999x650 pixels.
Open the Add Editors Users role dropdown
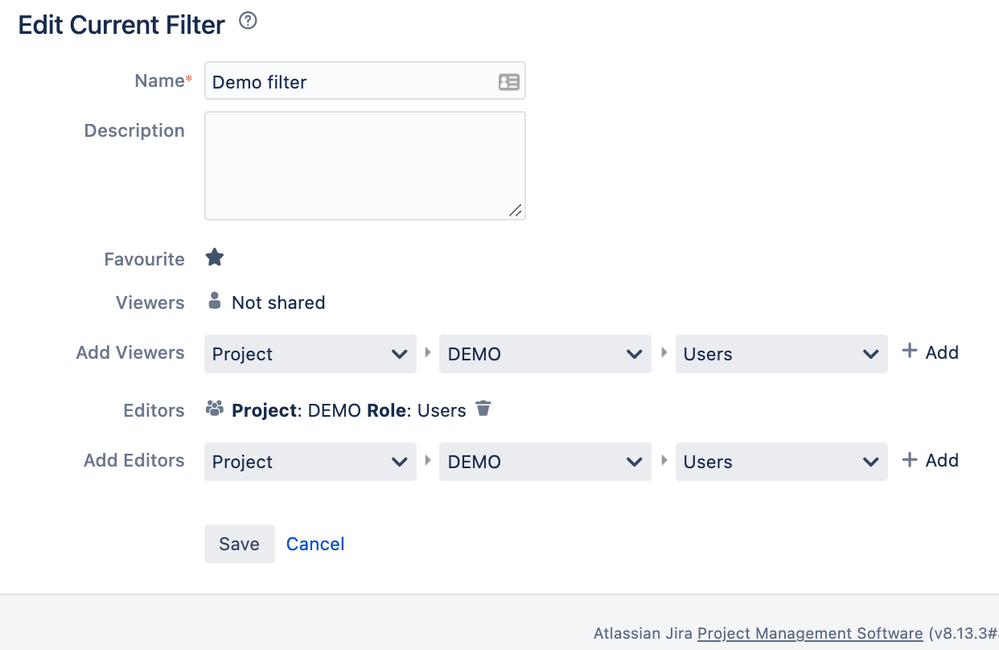click(x=782, y=461)
